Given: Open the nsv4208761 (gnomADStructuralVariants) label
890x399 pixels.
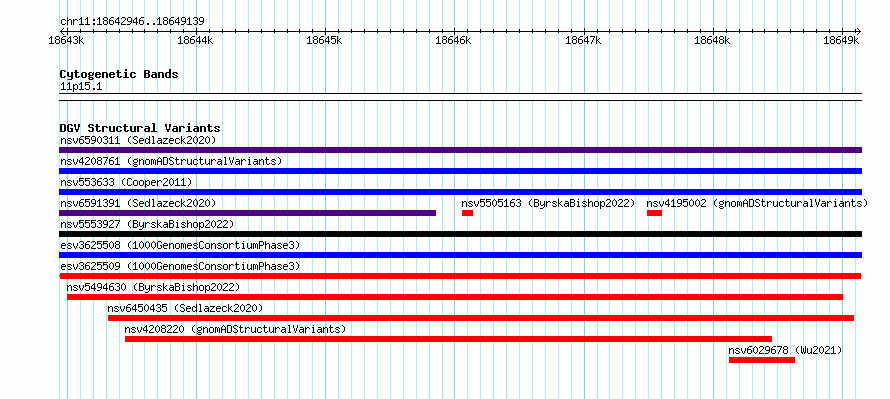Looking at the screenshot, I should (171, 161).
